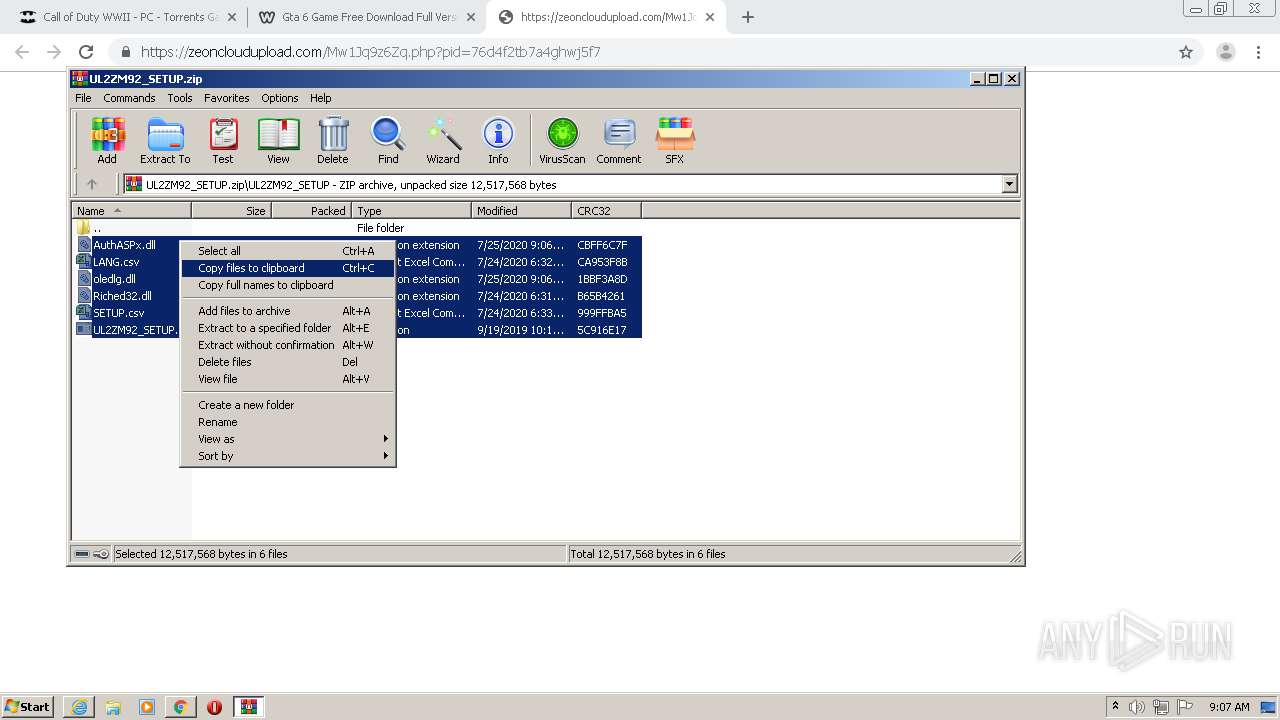1280x720 pixels.
Task: Open the Help menu
Action: point(320,98)
